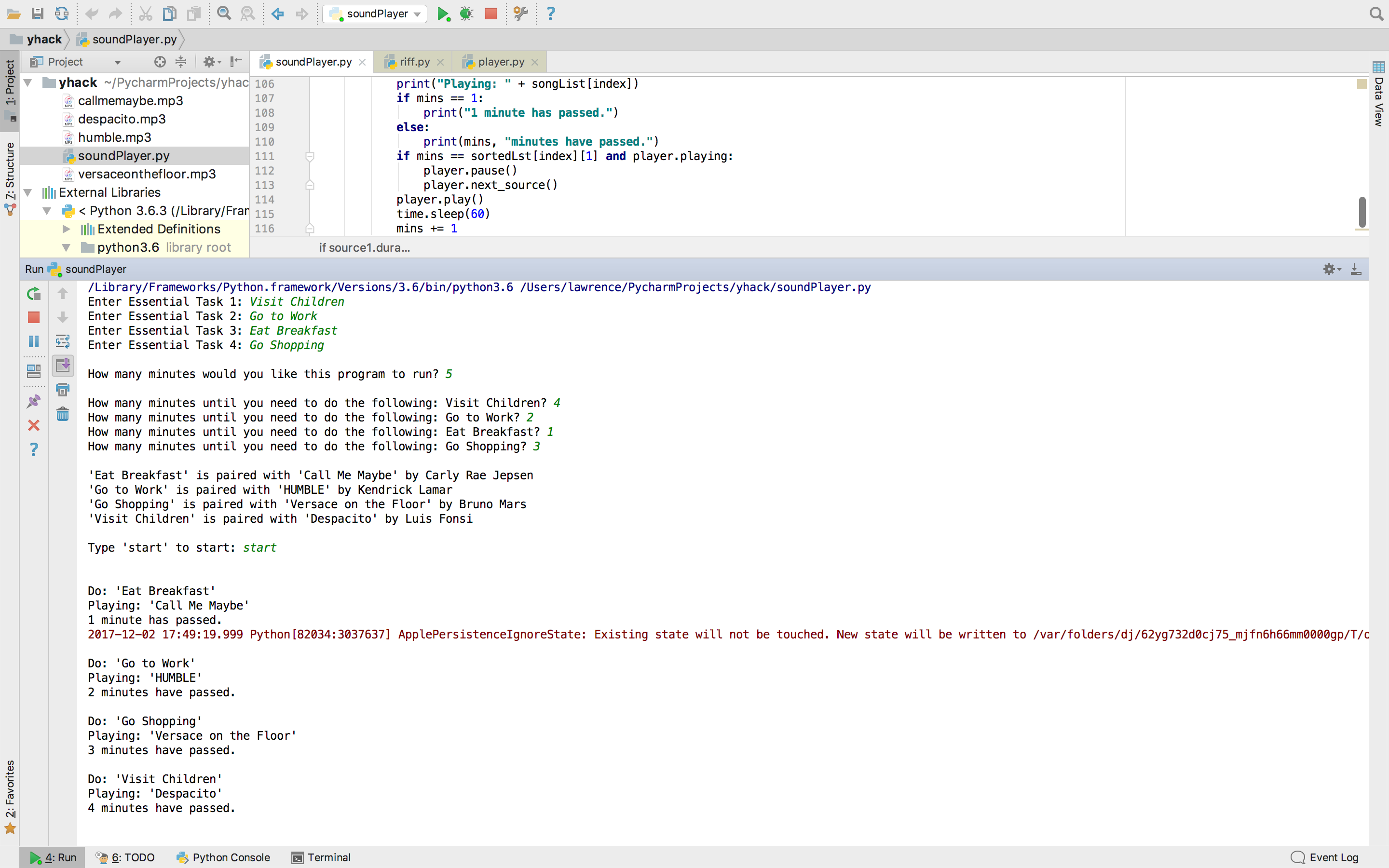Viewport: 1389px width, 868px height.
Task: Expand the Extended Definitions node
Action: pos(66,229)
